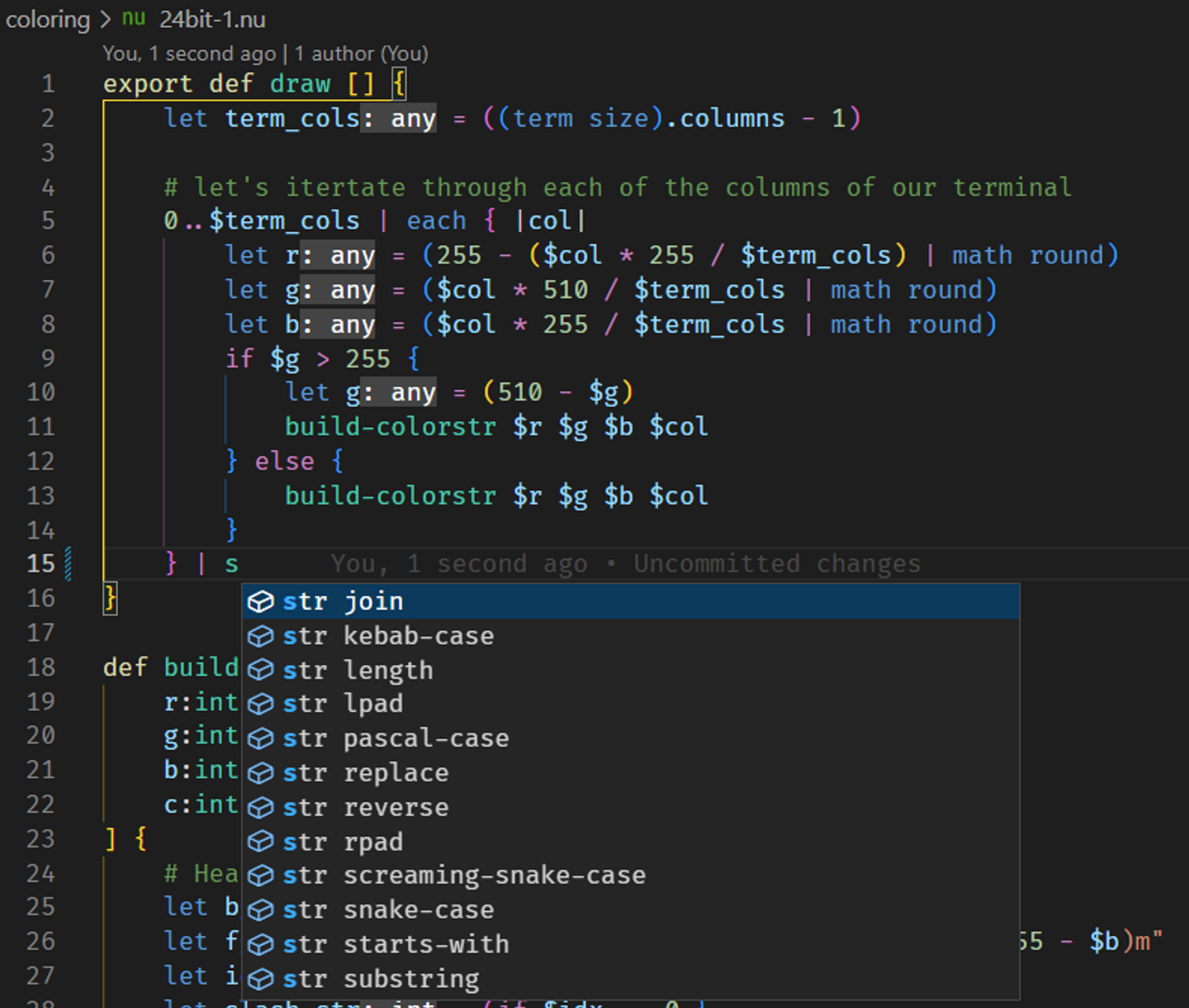1189x1008 pixels.
Task: Place cursor on 'build-colorstr' call on line 11
Action: coord(390,427)
